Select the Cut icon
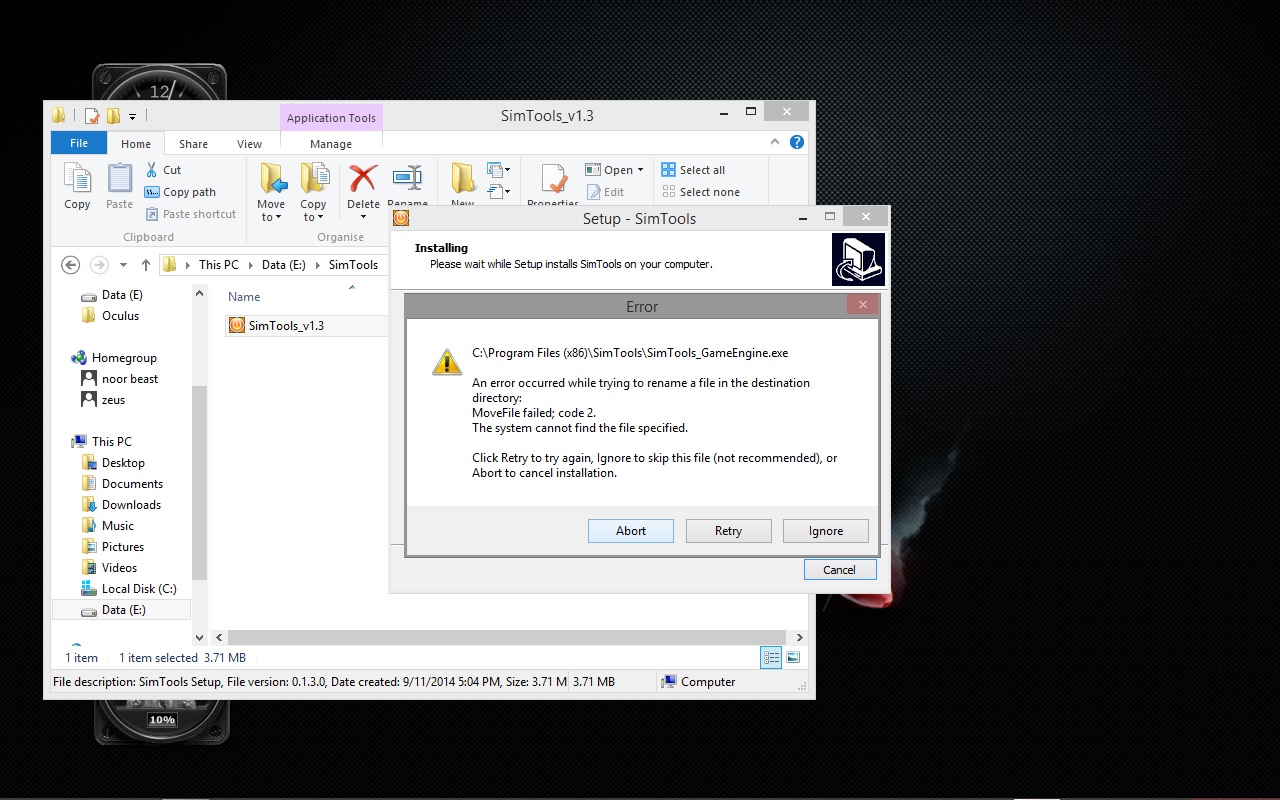 pos(152,169)
